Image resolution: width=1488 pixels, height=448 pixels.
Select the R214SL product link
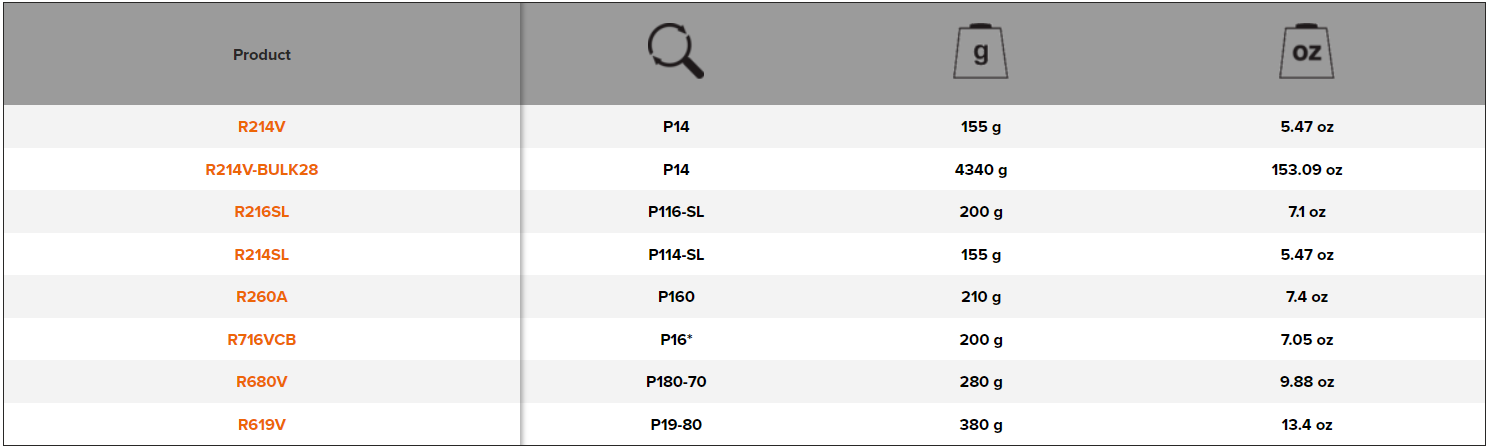coord(262,255)
